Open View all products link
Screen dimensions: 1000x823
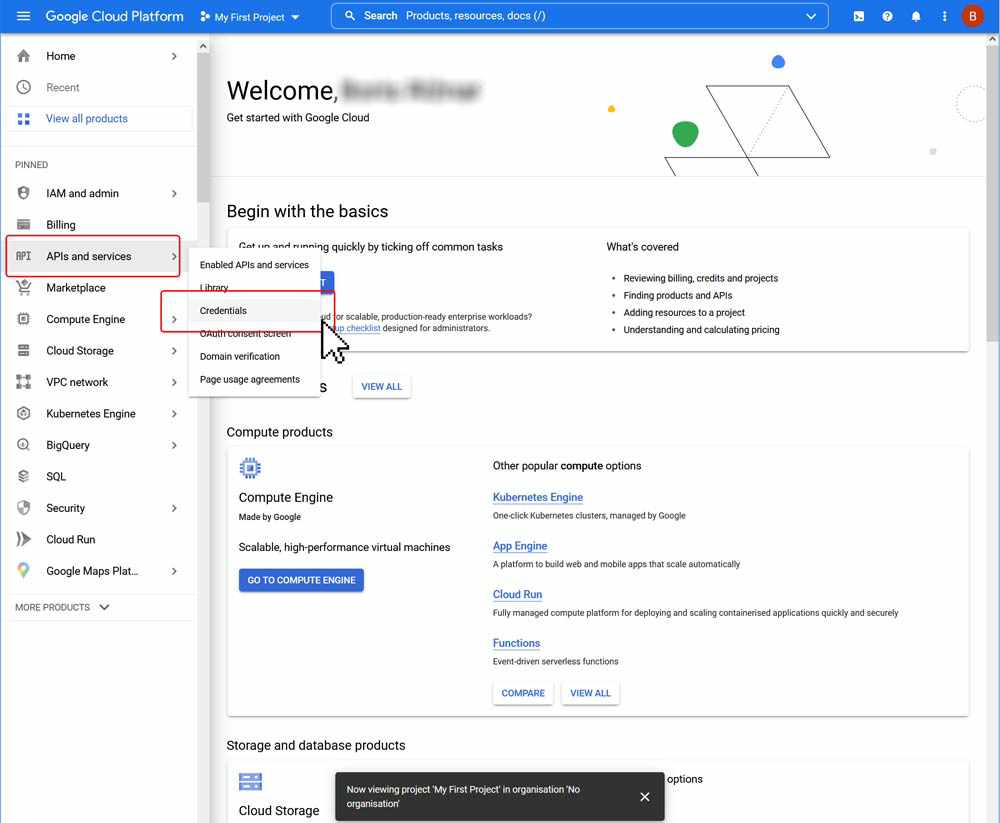click(87, 119)
